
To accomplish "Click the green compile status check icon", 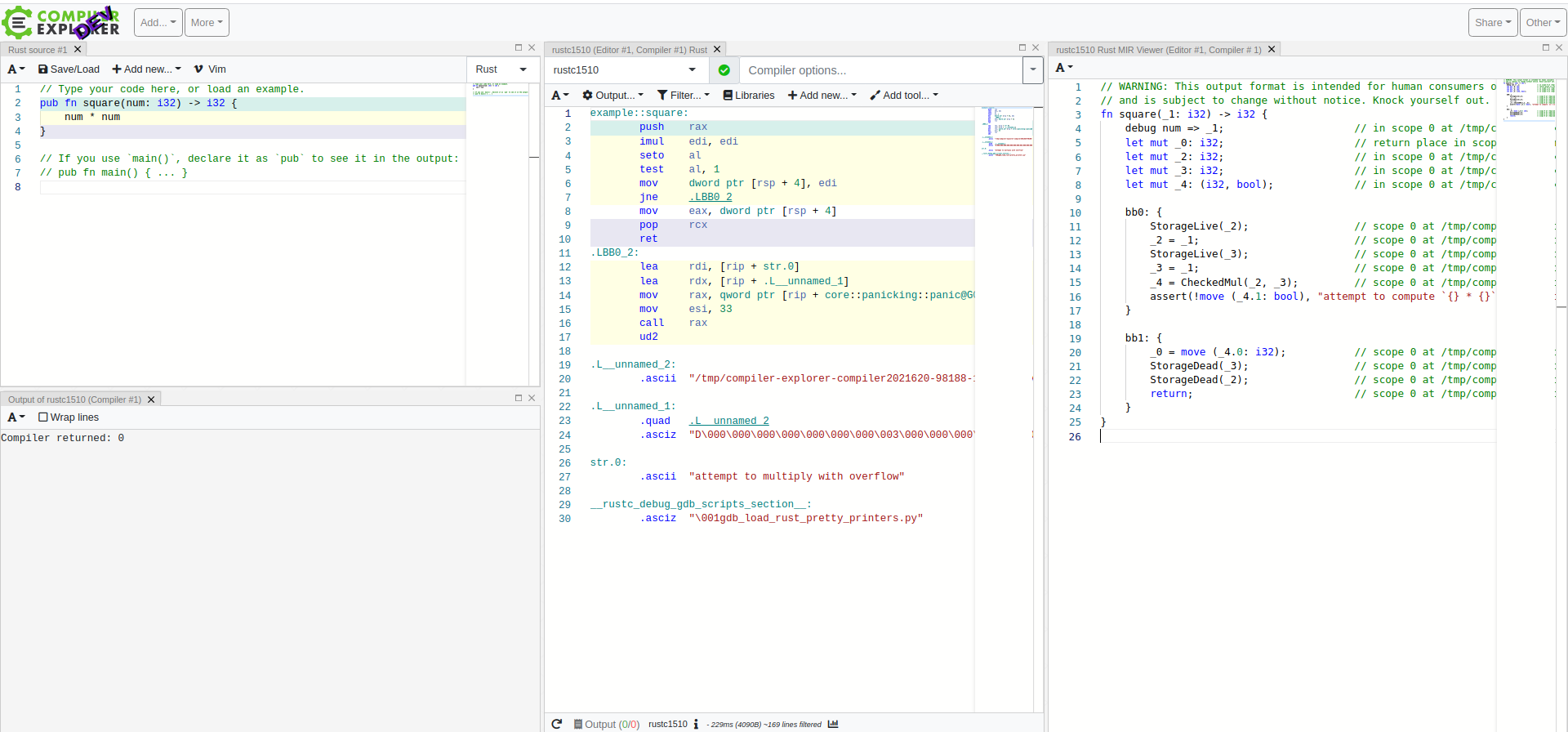I will 724,70.
